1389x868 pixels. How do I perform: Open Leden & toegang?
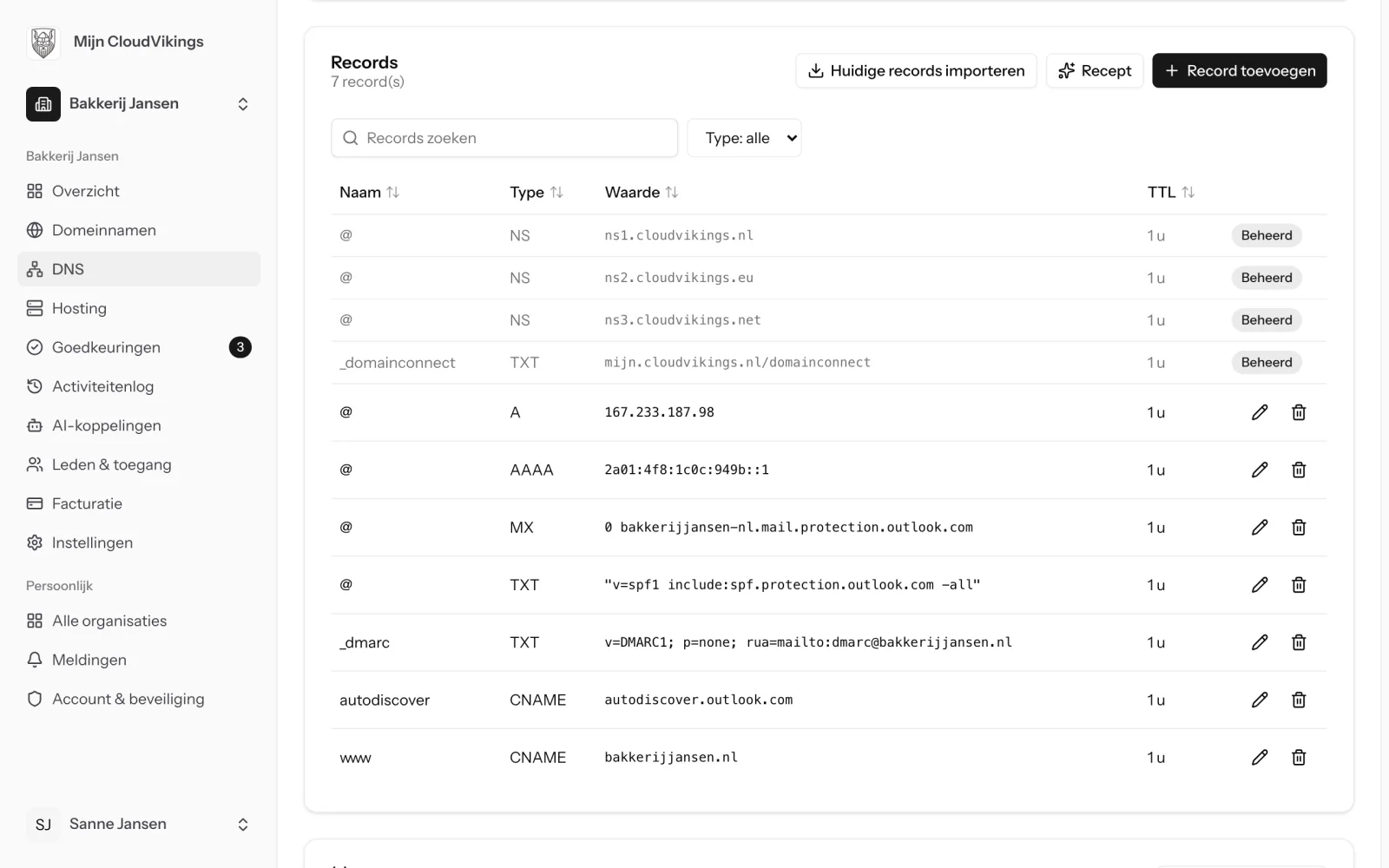pos(139,464)
